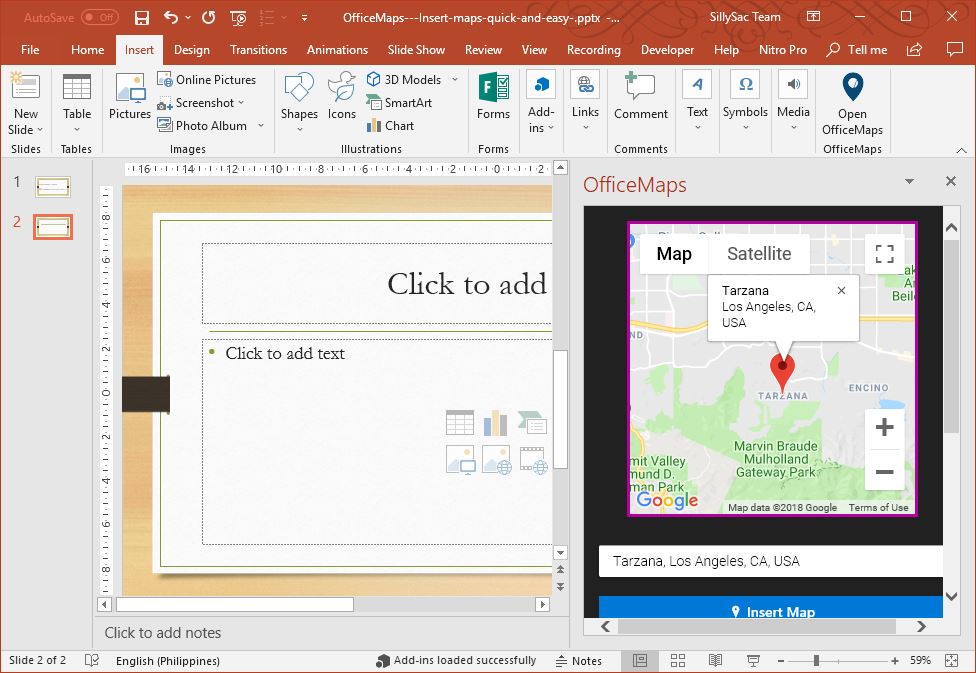Zoom in on the map with plus button
The image size is (976, 673).
(x=884, y=428)
